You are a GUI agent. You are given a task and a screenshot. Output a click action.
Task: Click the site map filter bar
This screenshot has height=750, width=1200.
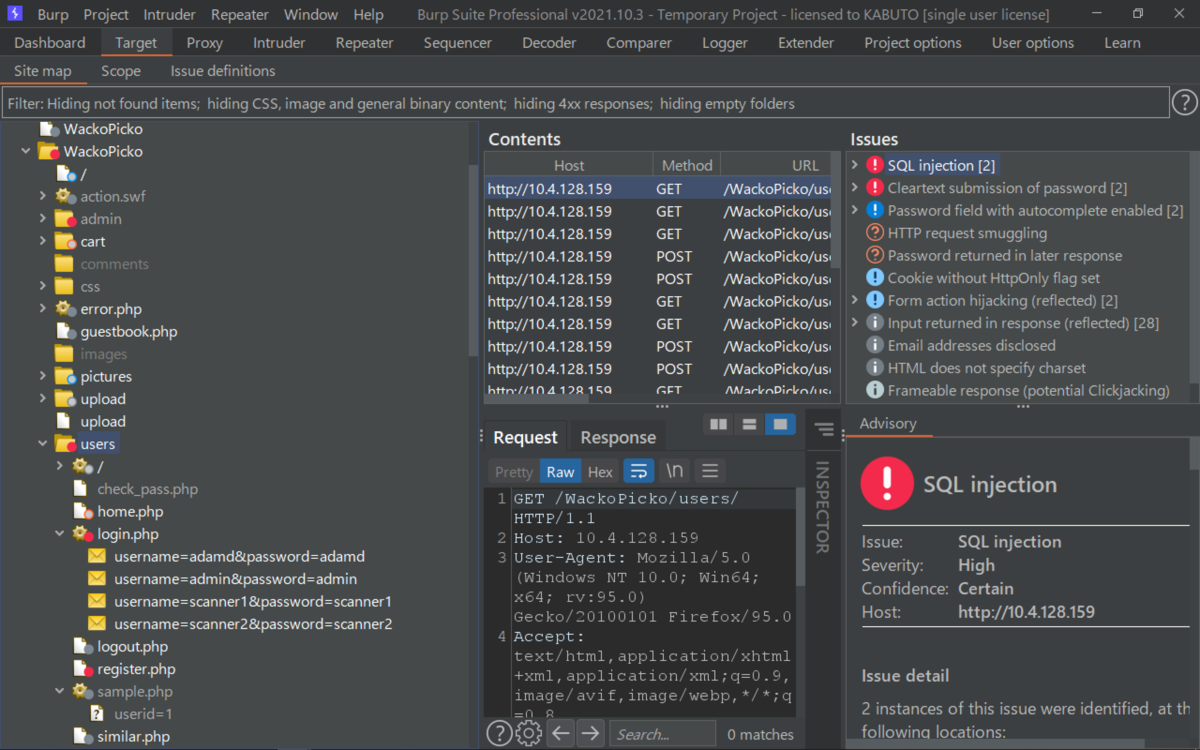pyautogui.click(x=586, y=103)
